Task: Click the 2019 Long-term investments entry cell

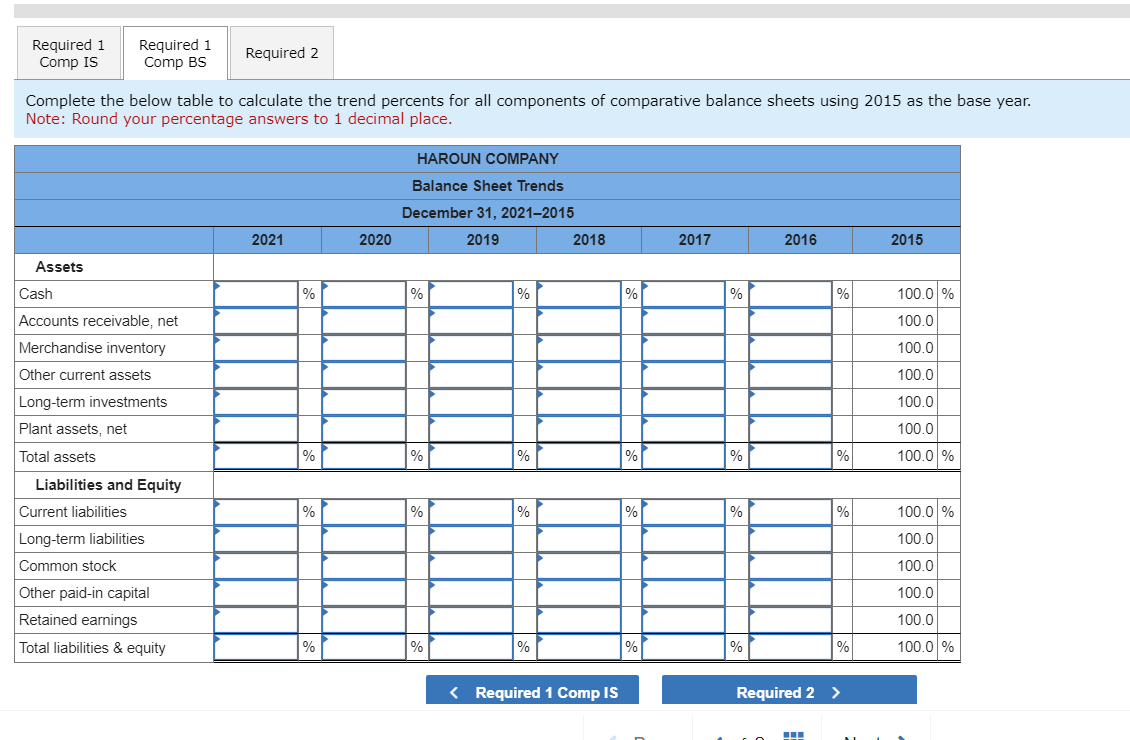Action: pyautogui.click(x=471, y=401)
